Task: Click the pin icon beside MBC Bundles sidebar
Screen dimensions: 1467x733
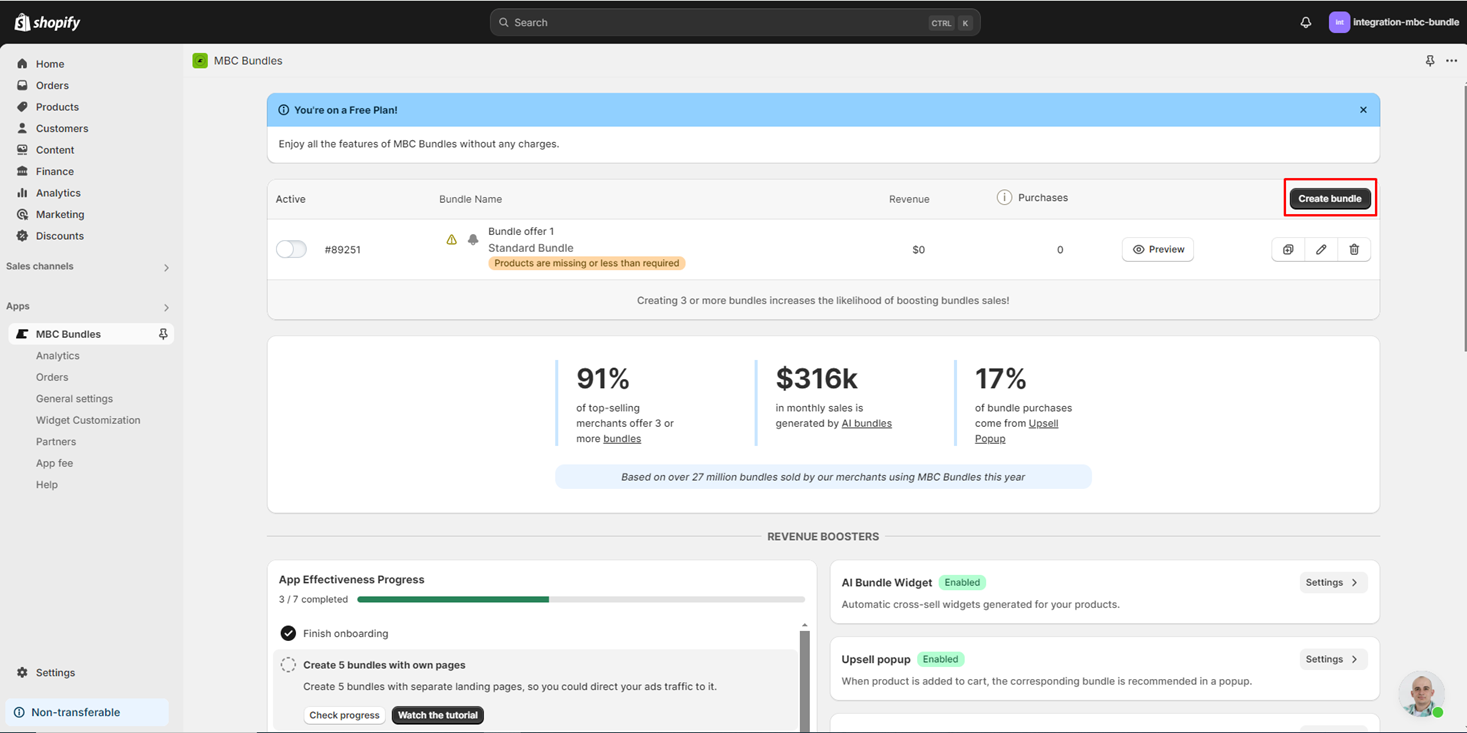Action: click(x=163, y=334)
